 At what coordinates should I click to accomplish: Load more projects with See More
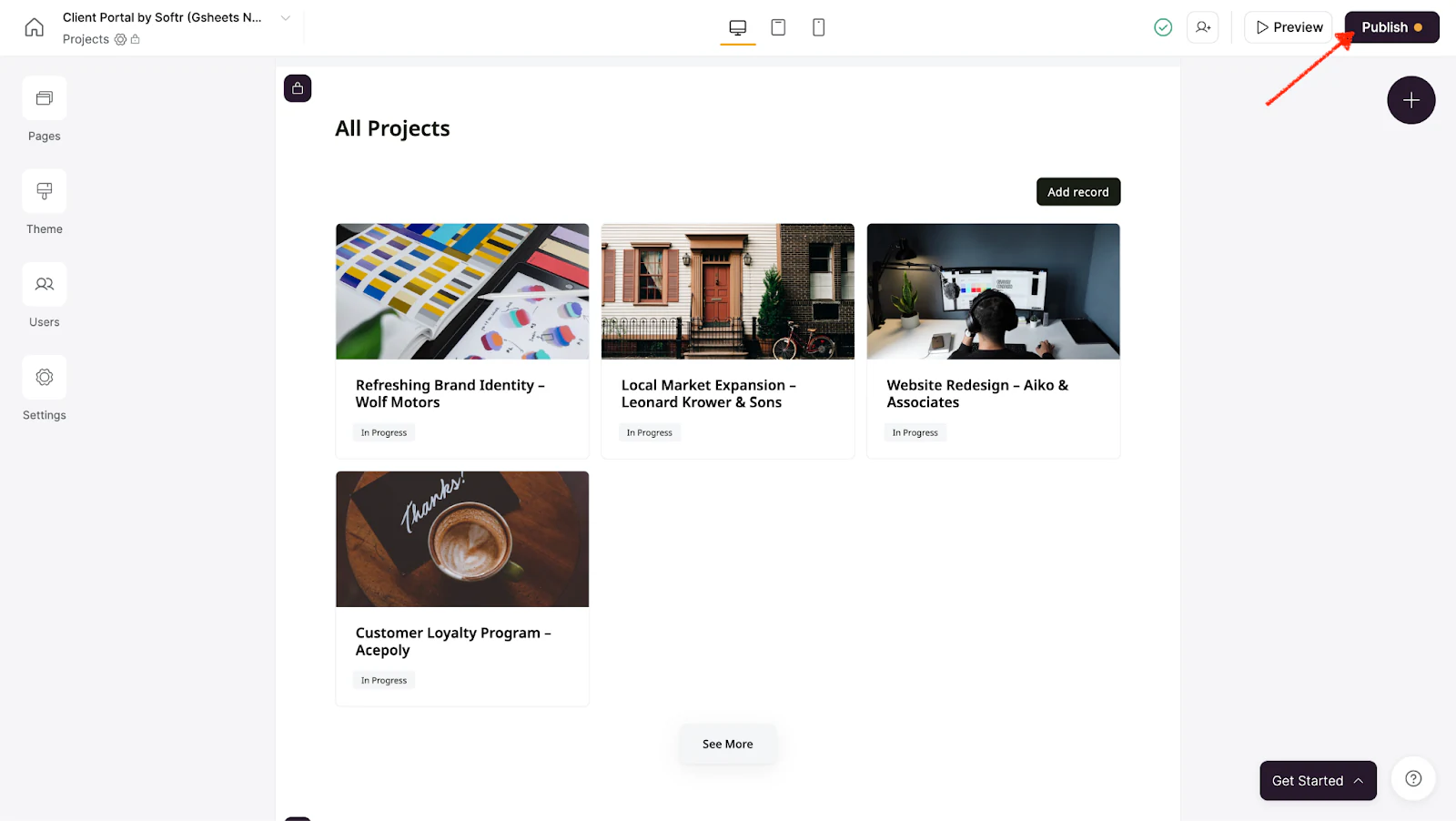(728, 744)
